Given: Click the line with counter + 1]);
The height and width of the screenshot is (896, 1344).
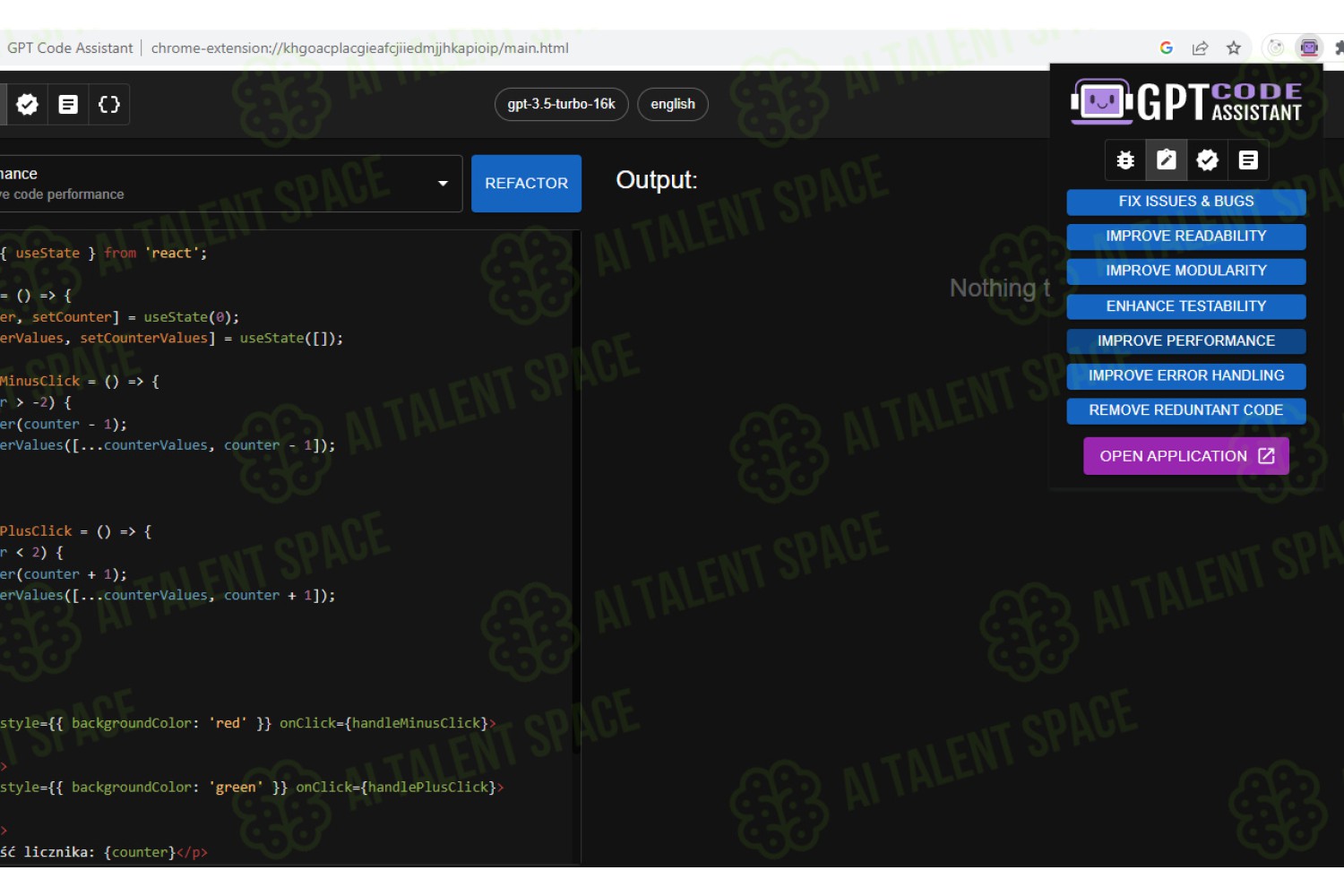Looking at the screenshot, I should pyautogui.click(x=168, y=596).
